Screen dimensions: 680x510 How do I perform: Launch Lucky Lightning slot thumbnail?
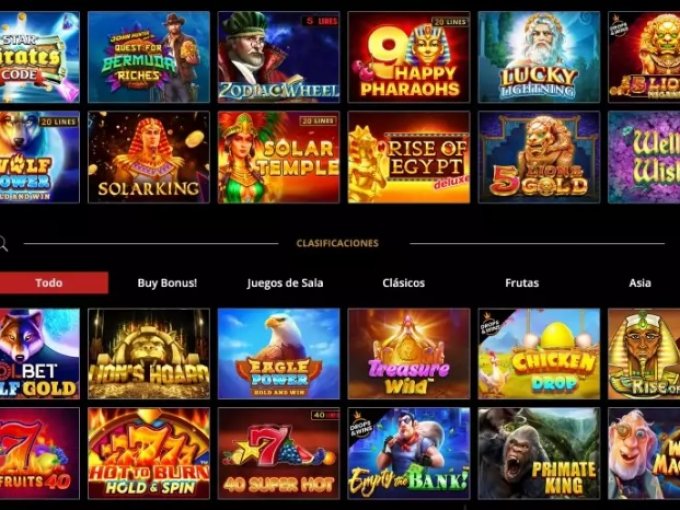coord(539,57)
